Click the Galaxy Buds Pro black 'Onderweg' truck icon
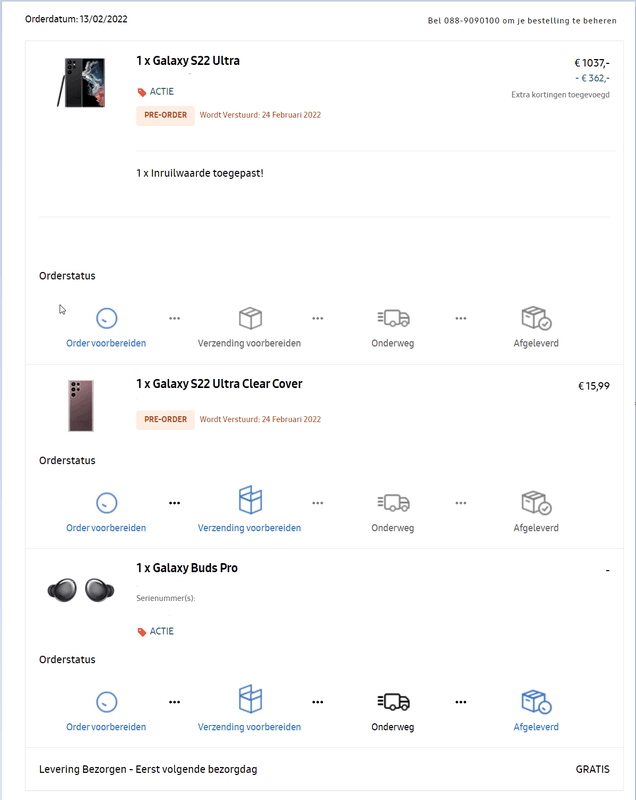 (x=393, y=701)
